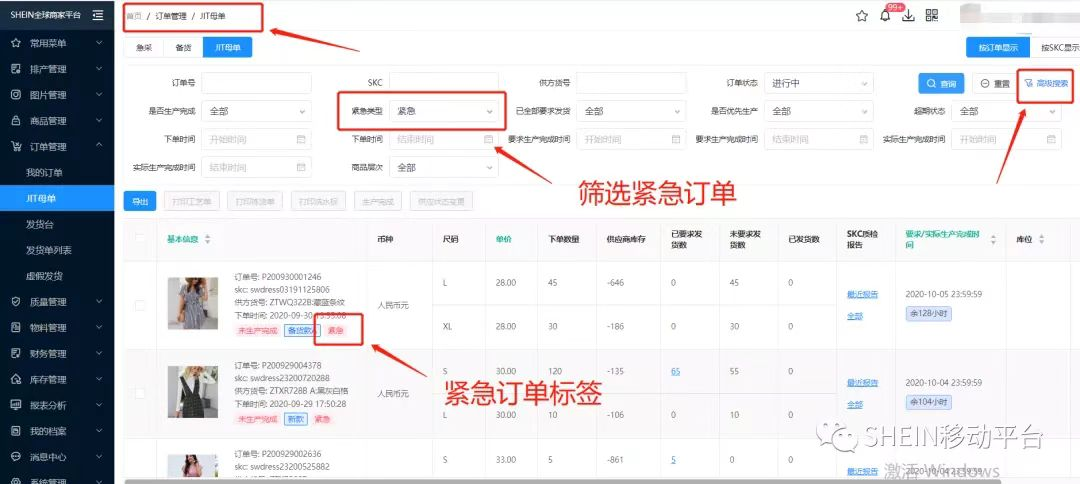Open 发货单列表 in the sidebar
The image size is (1080, 484).
pos(49,250)
